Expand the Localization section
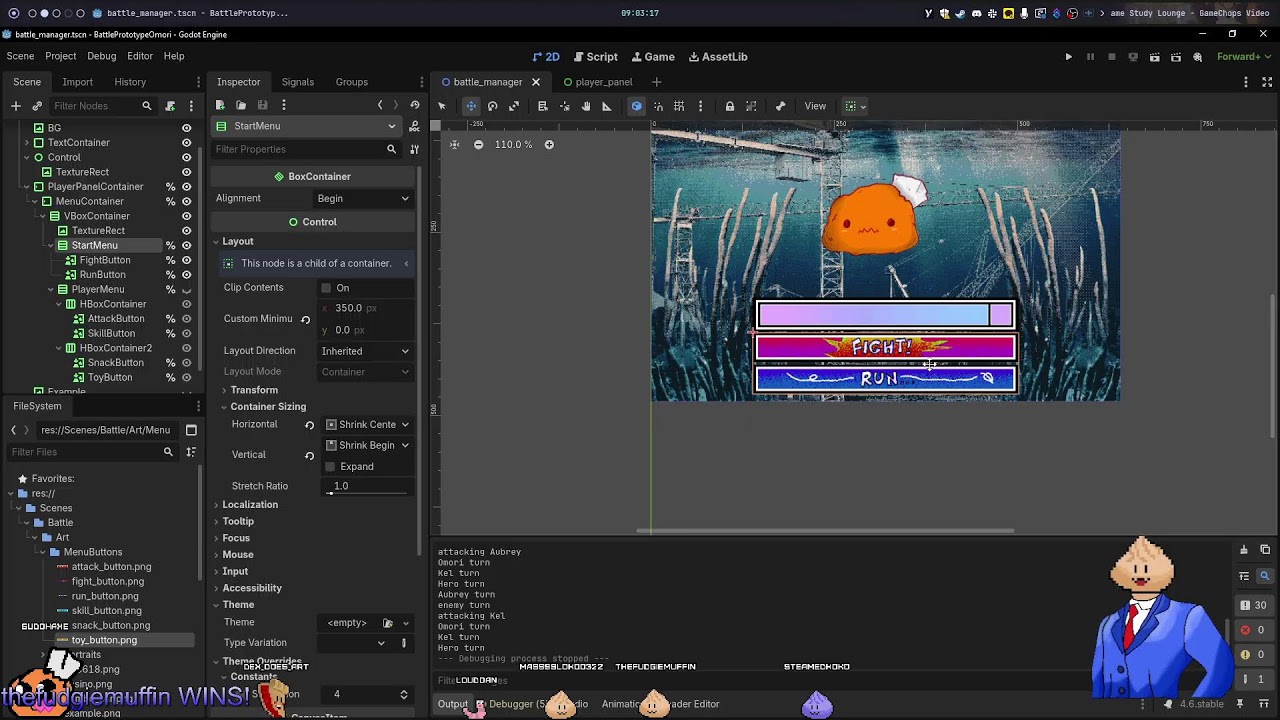This screenshot has width=1280, height=720. (x=249, y=505)
